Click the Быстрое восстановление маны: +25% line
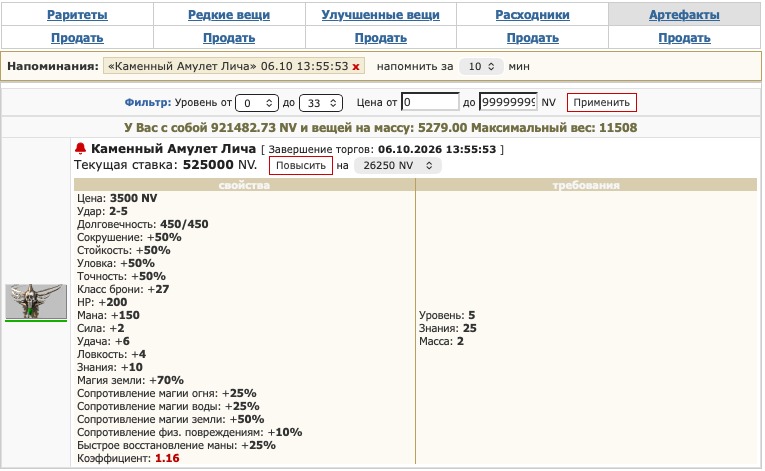The image size is (765, 471). [176, 445]
